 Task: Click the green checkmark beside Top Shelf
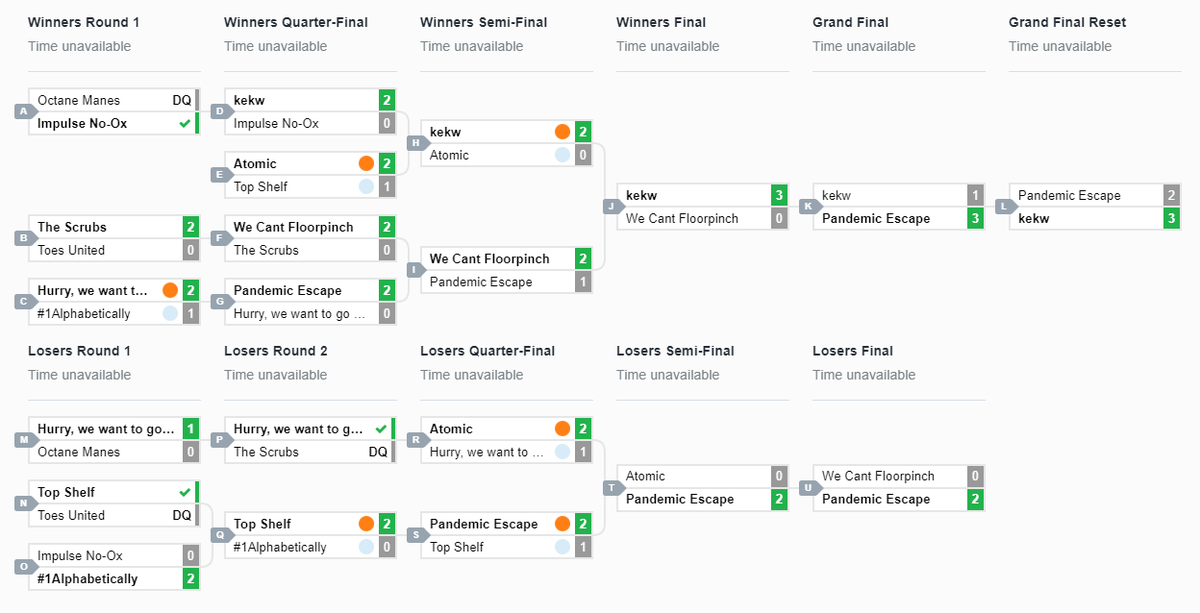pyautogui.click(x=184, y=492)
